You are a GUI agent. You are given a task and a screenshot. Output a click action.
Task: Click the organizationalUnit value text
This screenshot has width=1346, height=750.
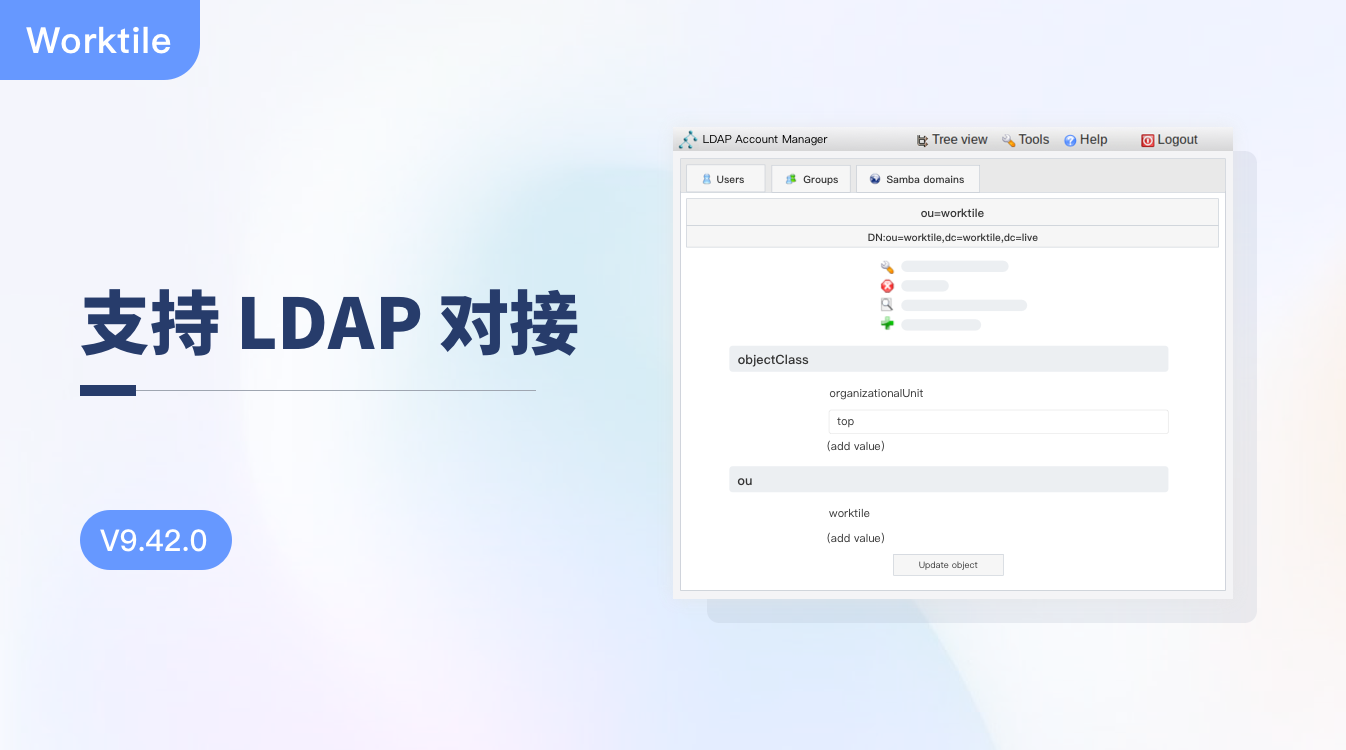pos(876,394)
